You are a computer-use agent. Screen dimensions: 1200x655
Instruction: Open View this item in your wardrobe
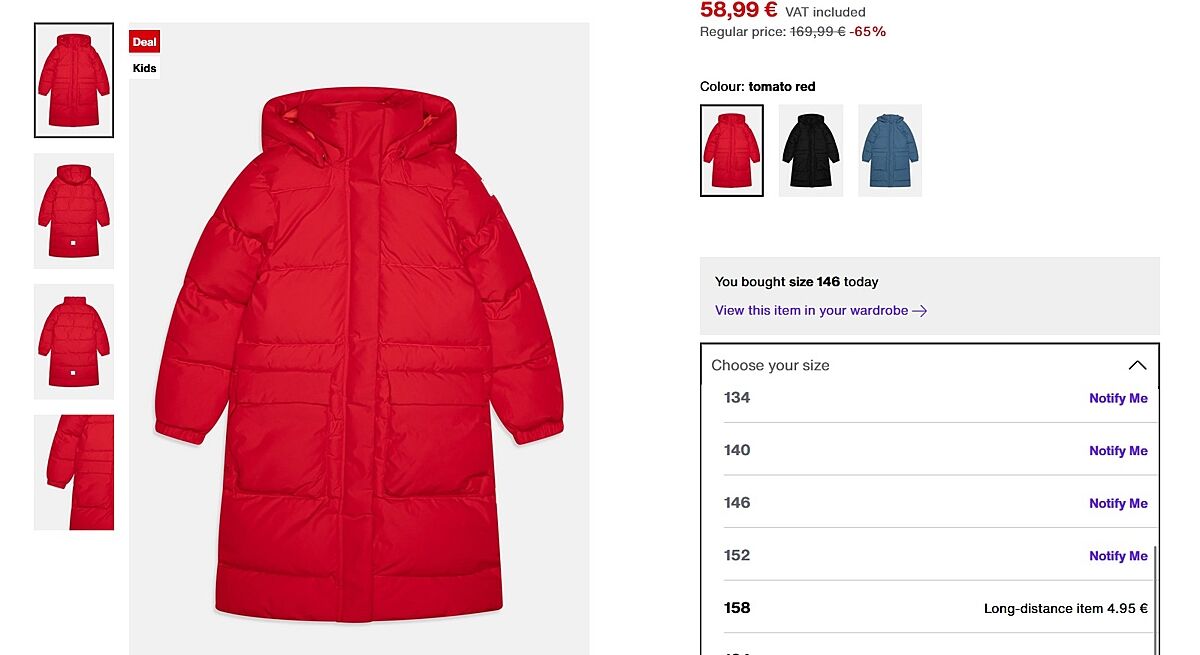(x=811, y=311)
